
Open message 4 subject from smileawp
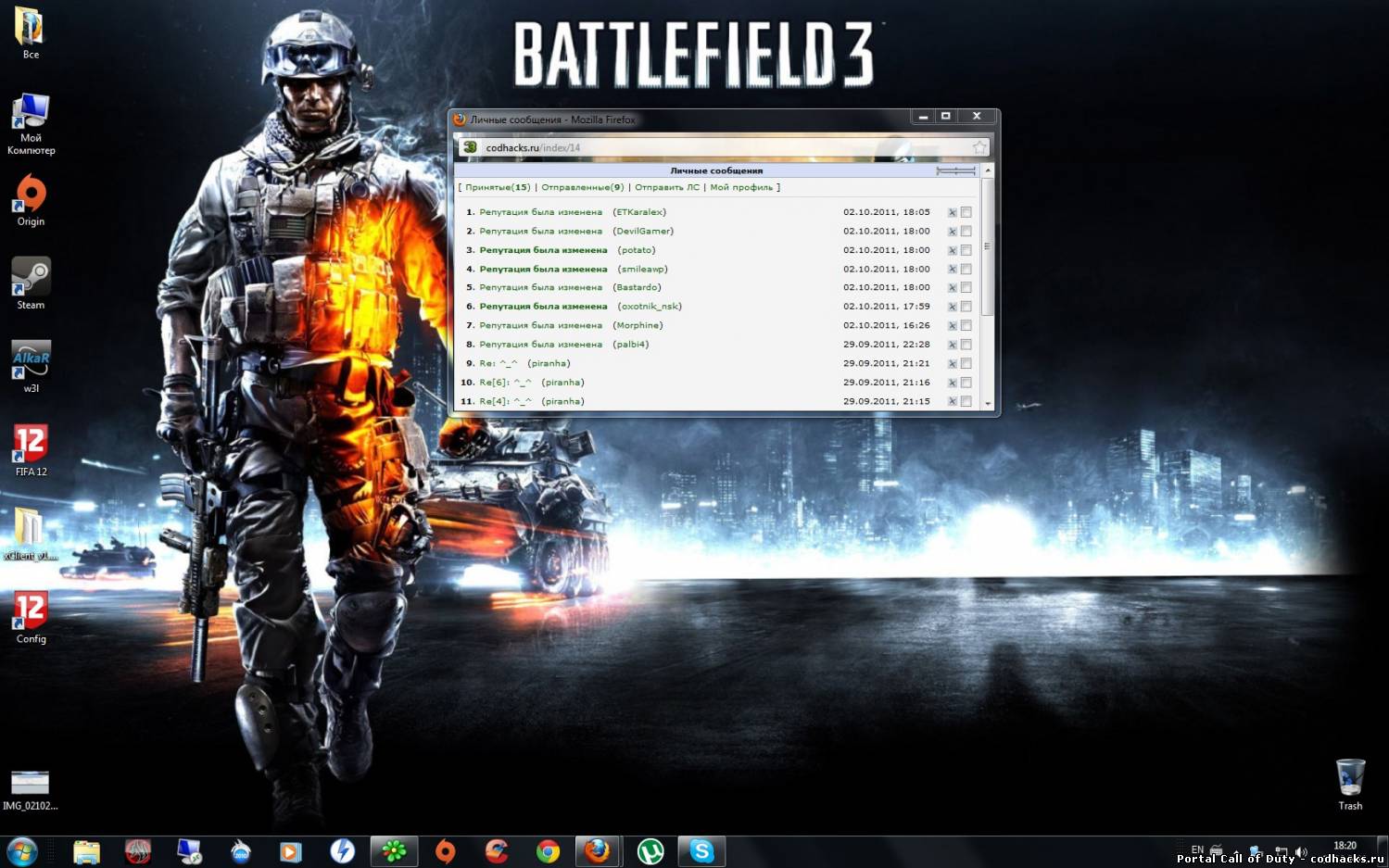543,270
